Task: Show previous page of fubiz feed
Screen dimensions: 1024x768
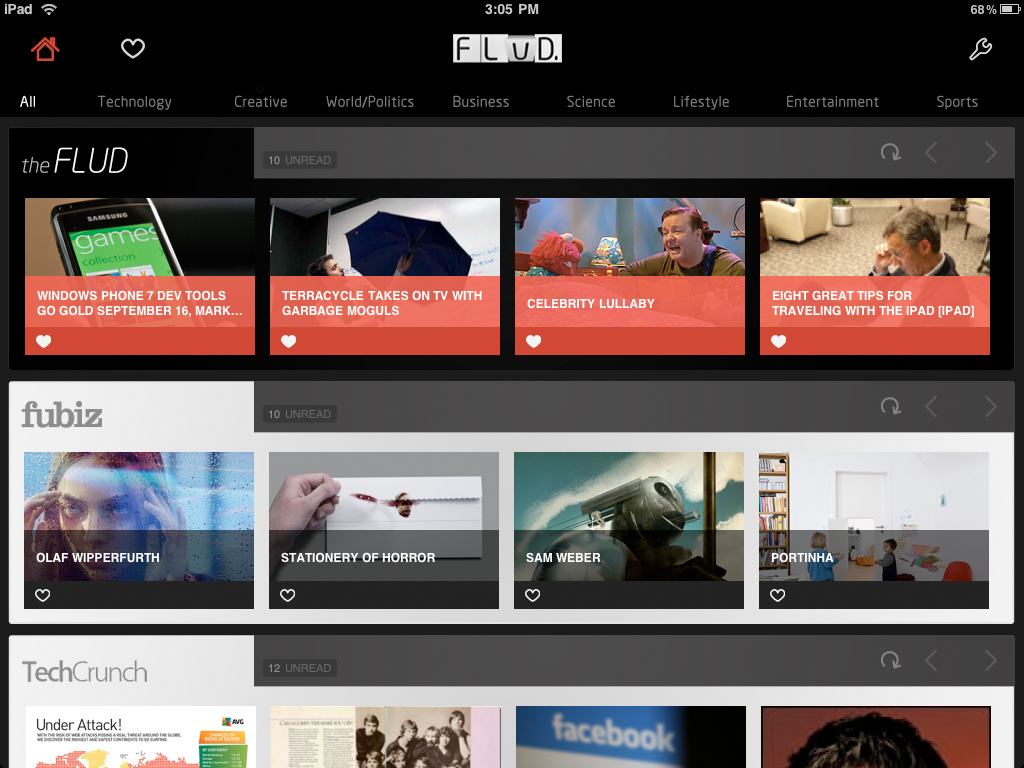Action: (931, 406)
